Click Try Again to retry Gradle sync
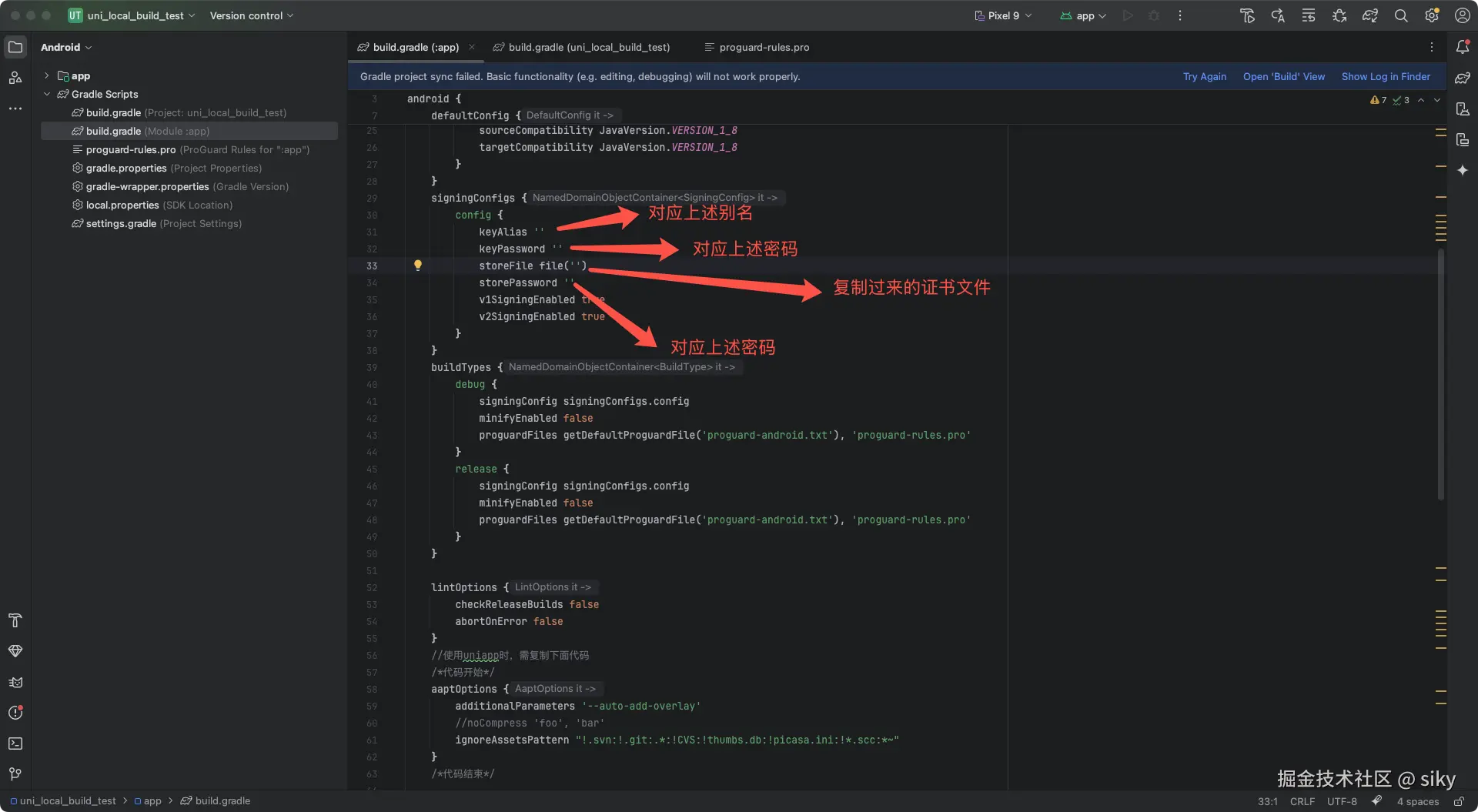This screenshot has width=1478, height=812. 1204,76
